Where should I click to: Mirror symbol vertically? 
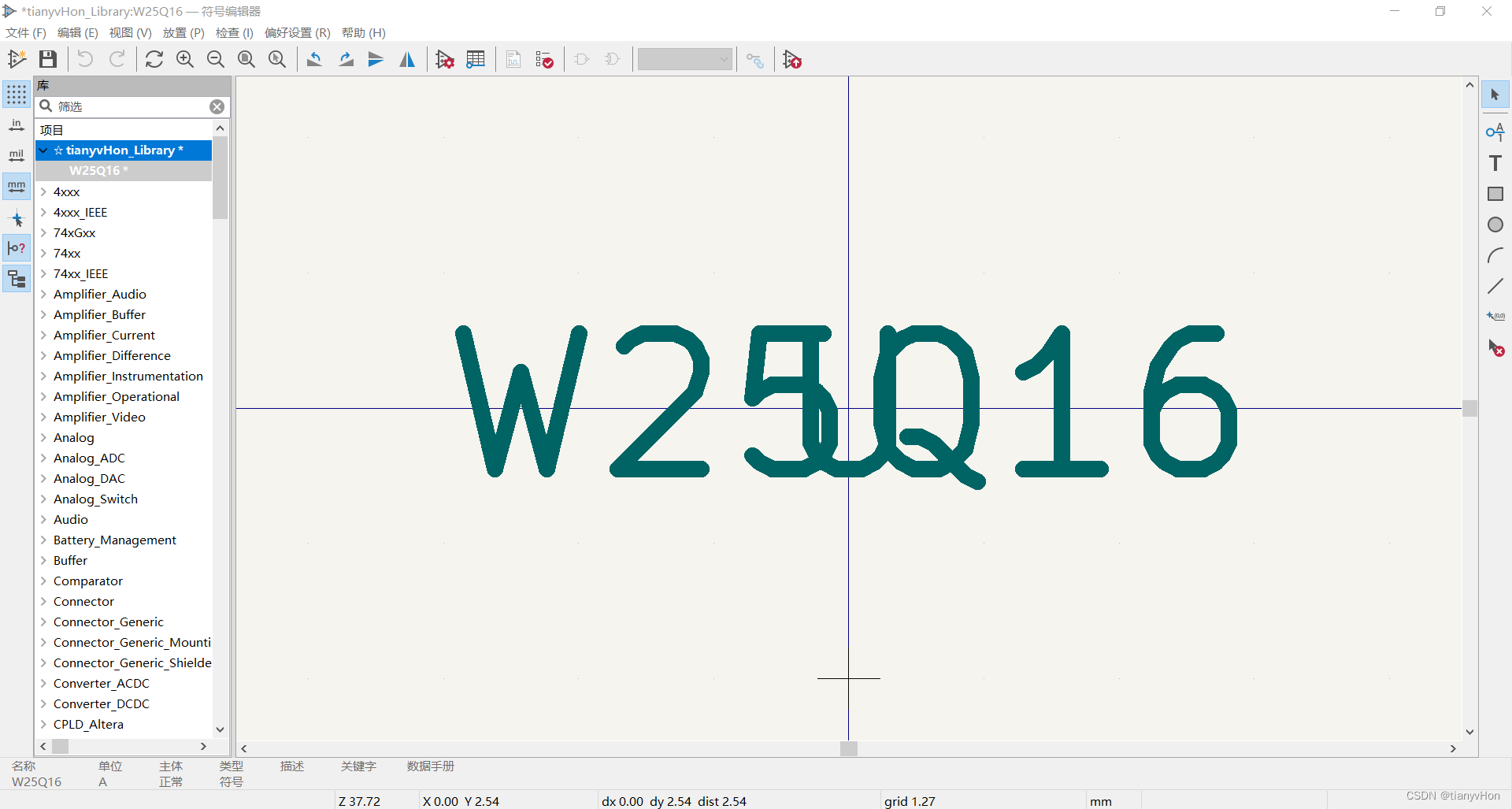pos(376,59)
